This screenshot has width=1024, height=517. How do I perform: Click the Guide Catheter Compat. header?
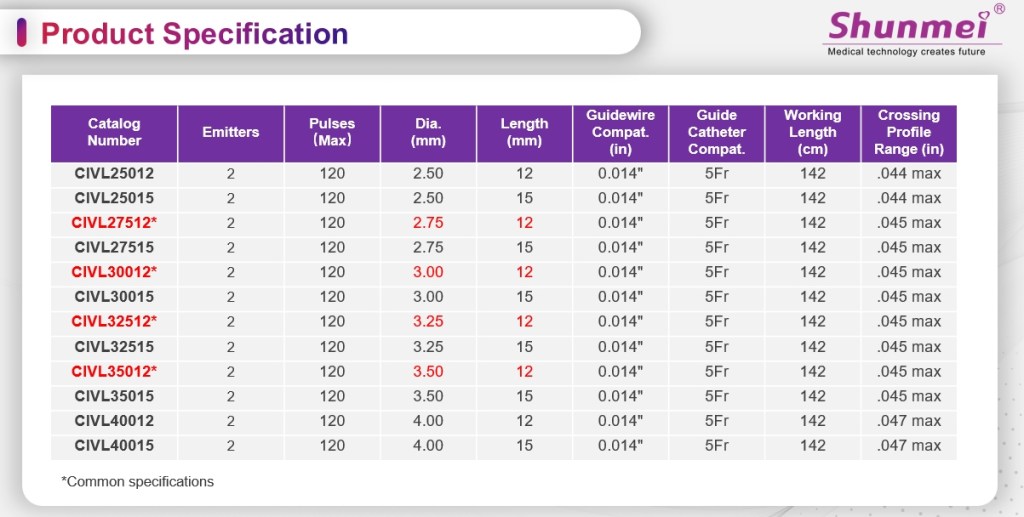(x=716, y=132)
